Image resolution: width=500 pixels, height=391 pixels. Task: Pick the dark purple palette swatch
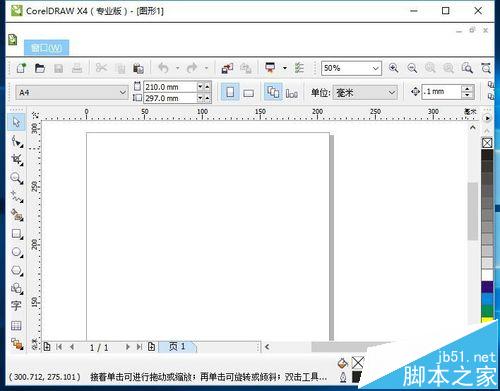487,287
